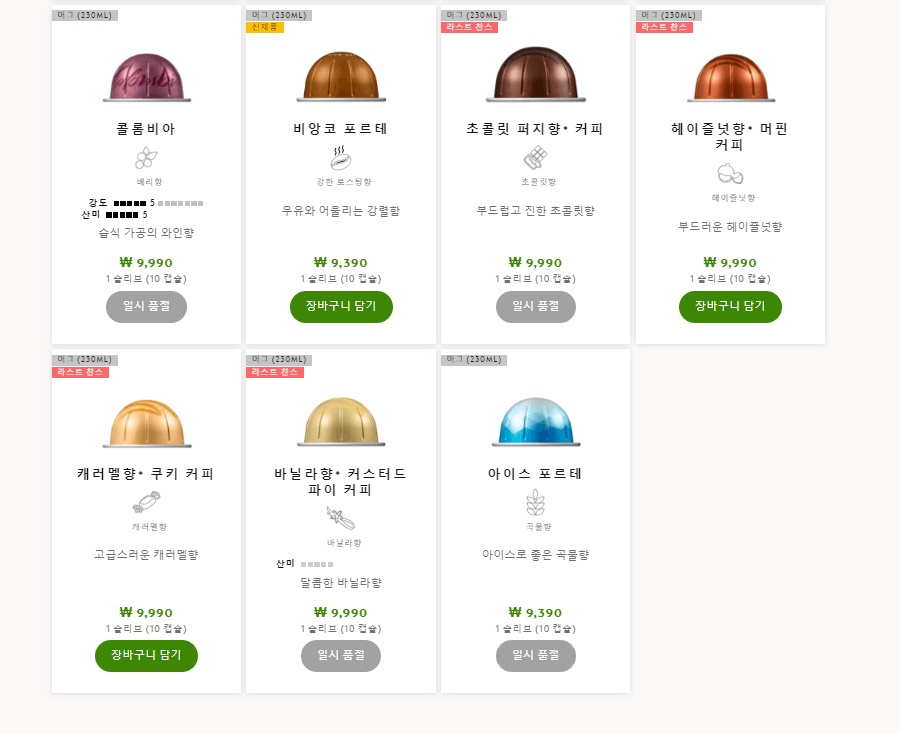Viewport: 900px width, 734px height.
Task: Click the 일시 품절 button under 콜롬비아
Action: click(x=146, y=307)
